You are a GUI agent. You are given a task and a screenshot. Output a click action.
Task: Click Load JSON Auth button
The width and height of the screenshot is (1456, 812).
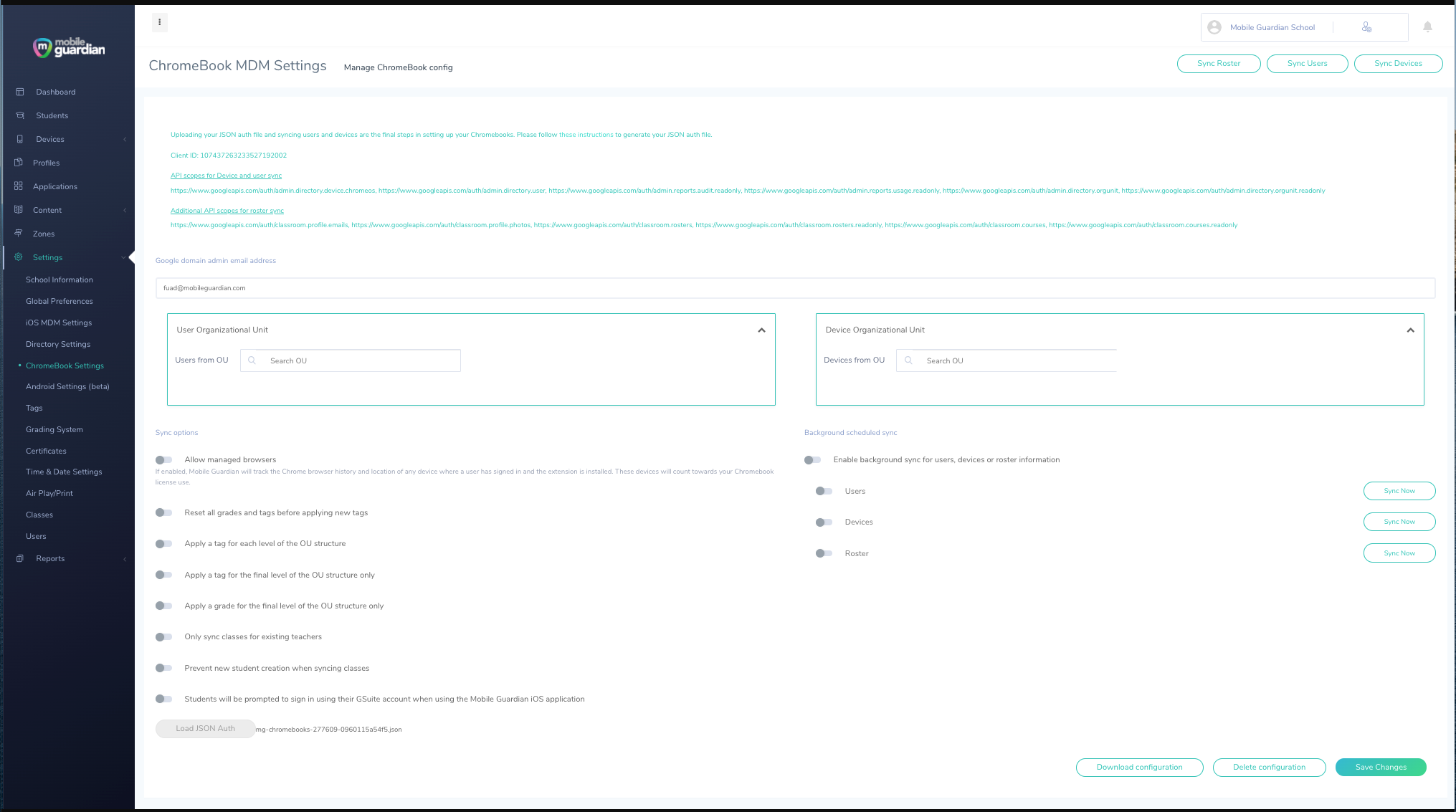(x=205, y=728)
